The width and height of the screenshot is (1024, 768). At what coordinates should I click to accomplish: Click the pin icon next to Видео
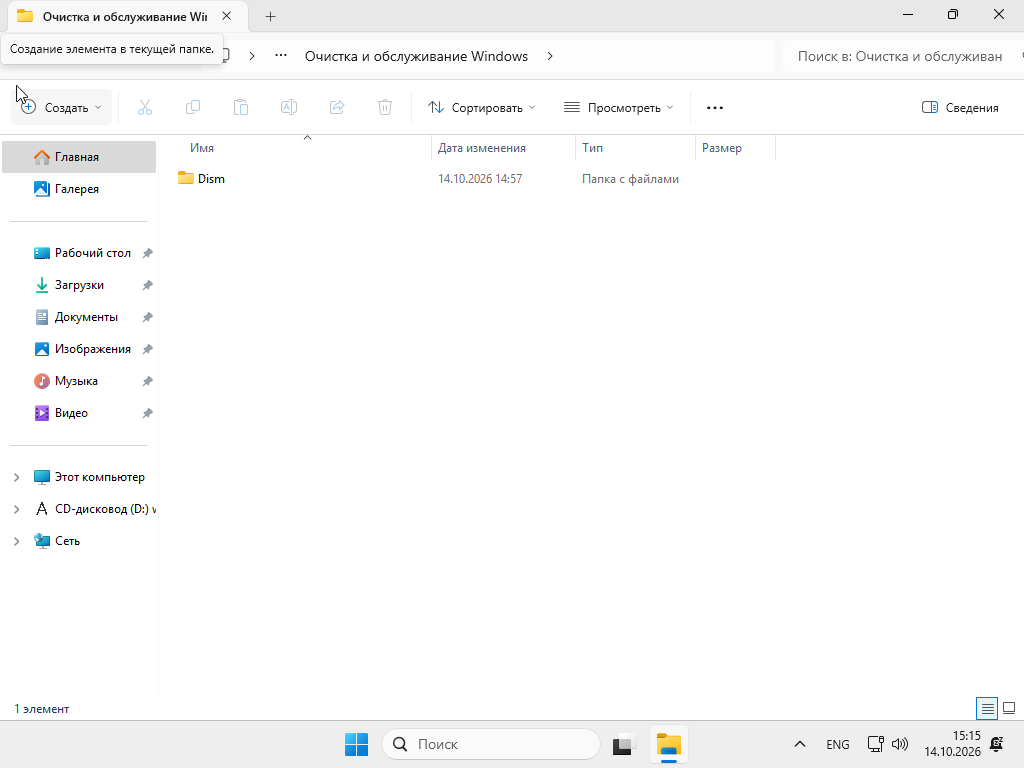tap(148, 413)
